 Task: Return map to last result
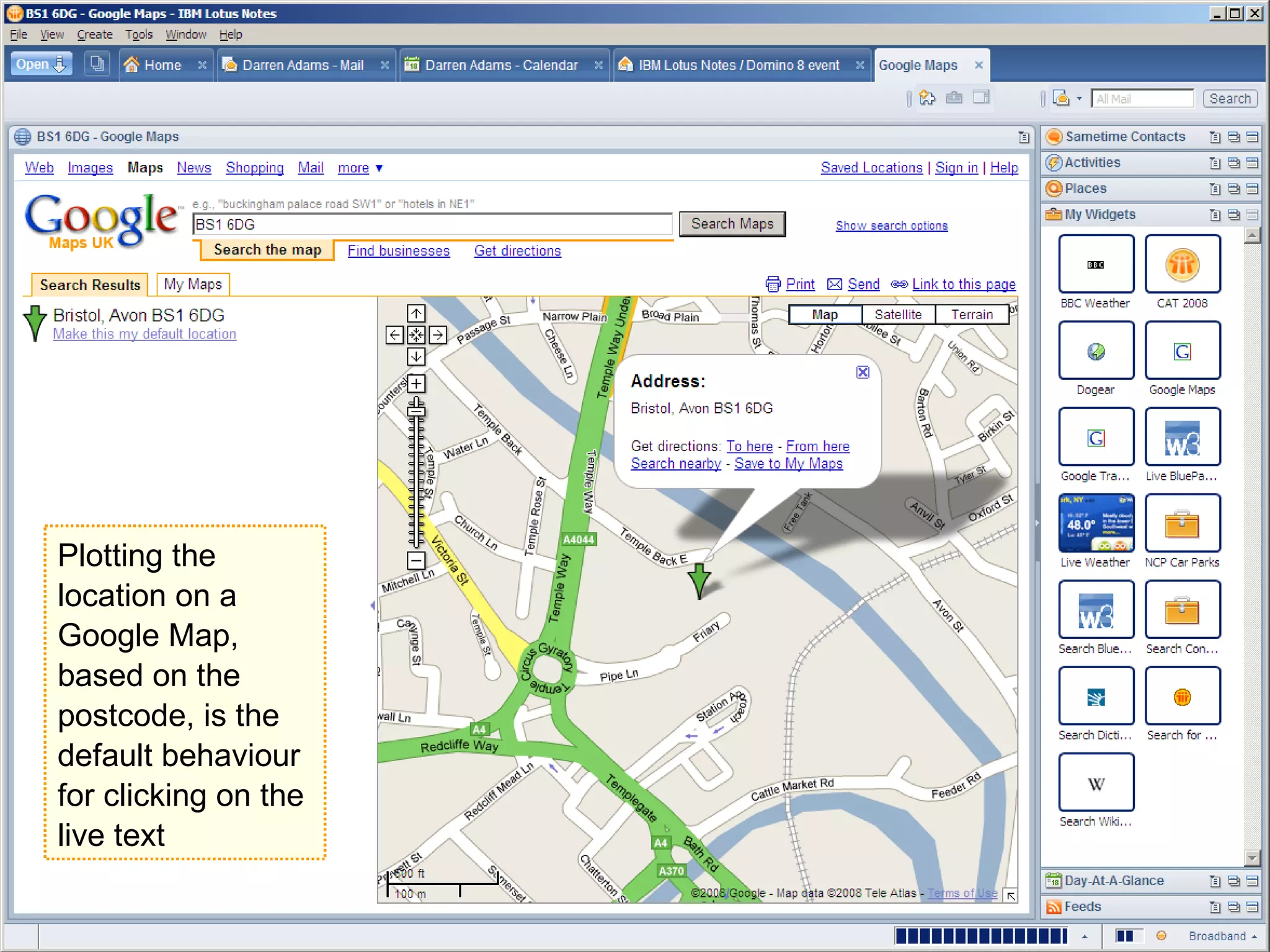[416, 335]
